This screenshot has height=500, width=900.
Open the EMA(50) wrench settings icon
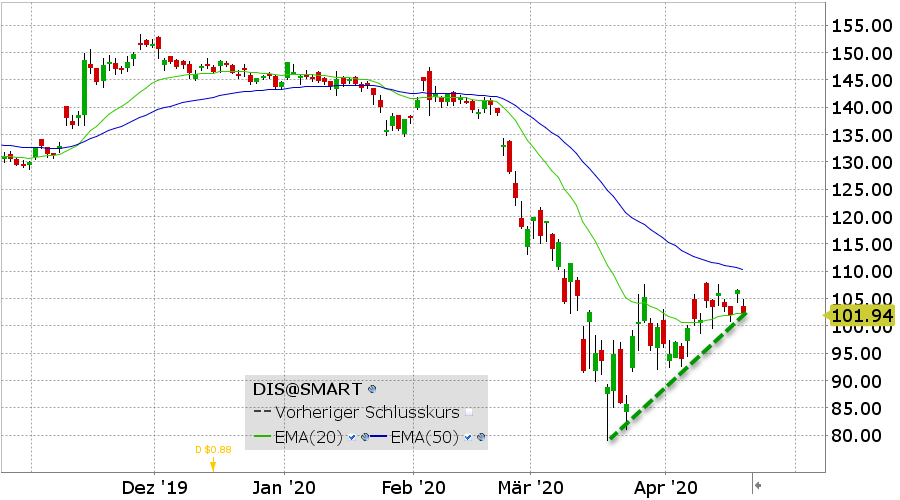481,437
